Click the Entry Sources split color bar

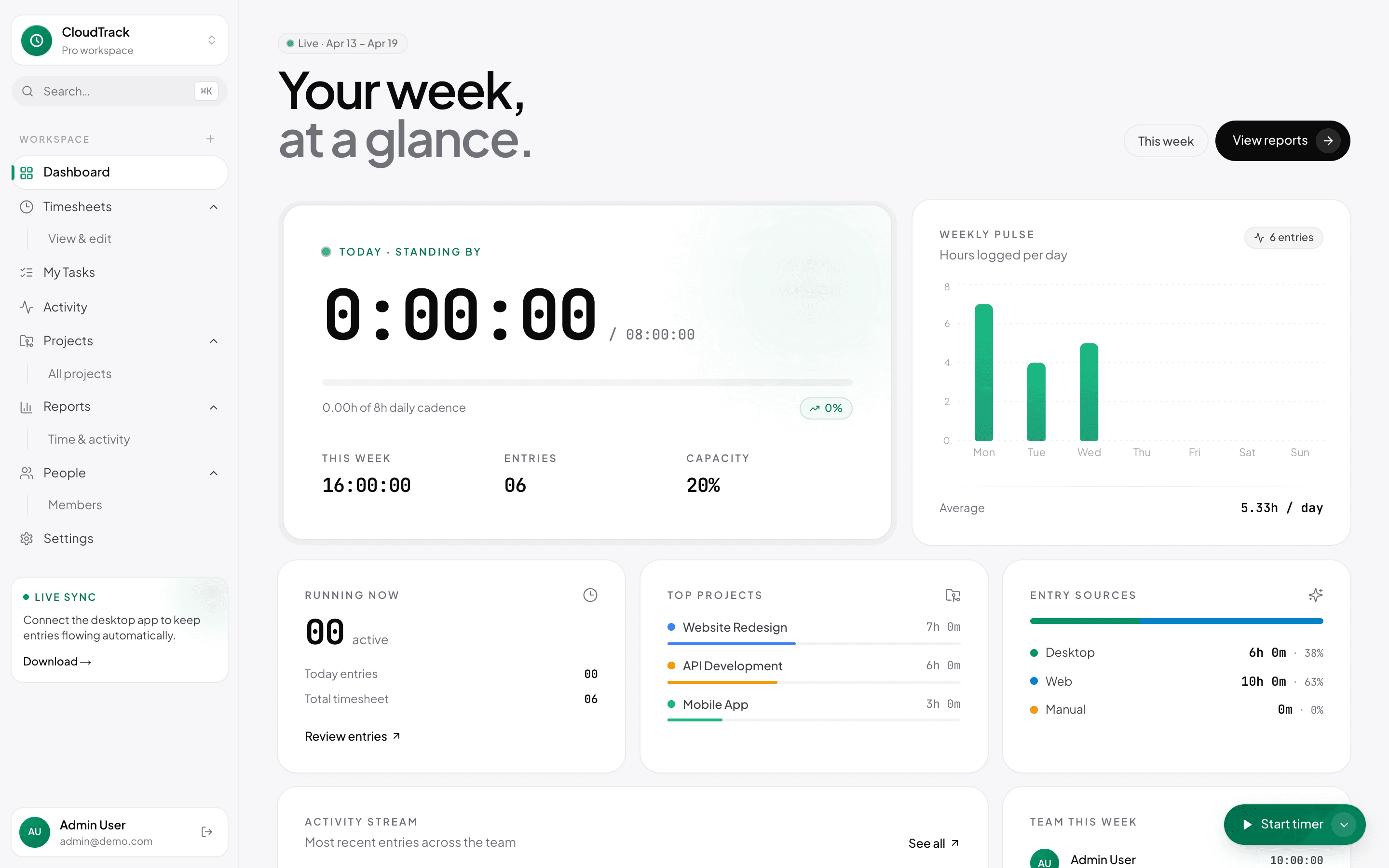pyautogui.click(x=1176, y=621)
